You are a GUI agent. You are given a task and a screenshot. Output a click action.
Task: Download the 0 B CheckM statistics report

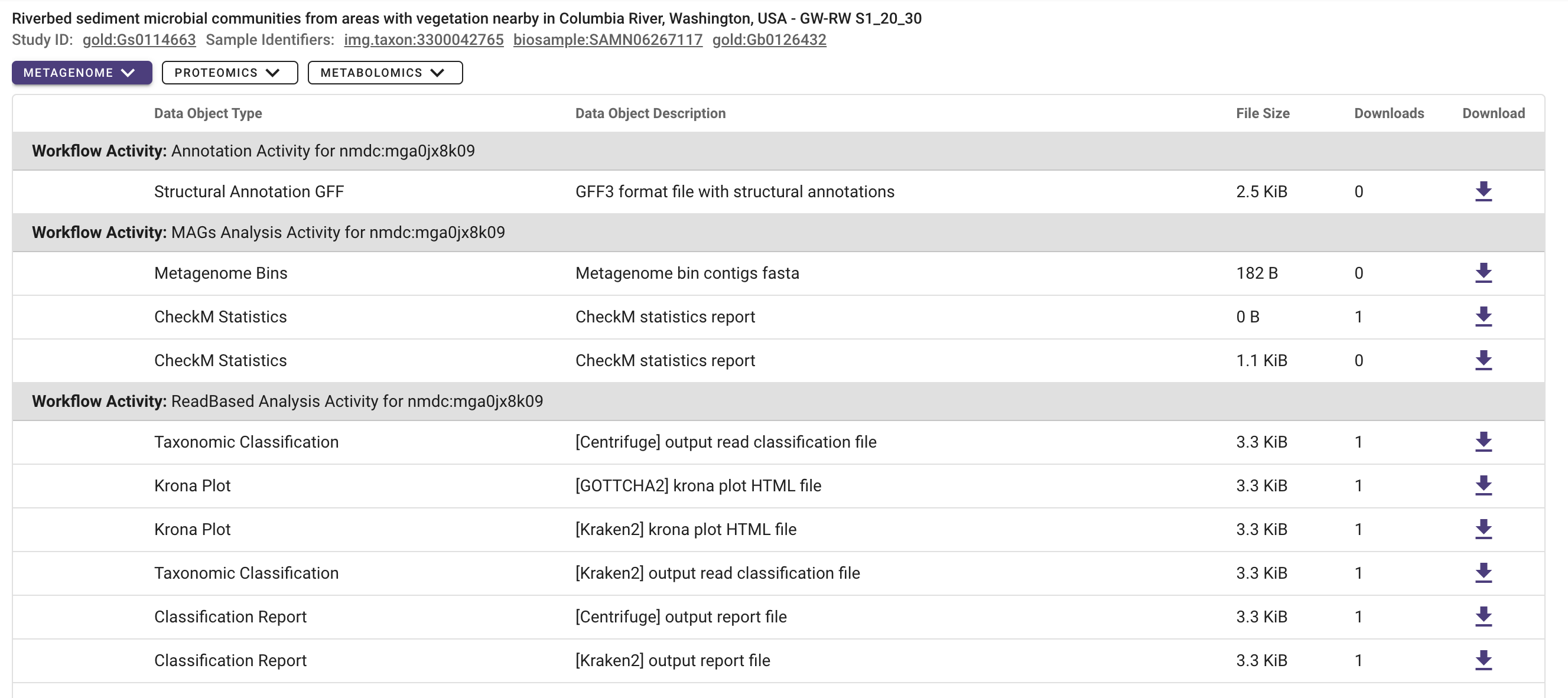click(1484, 317)
